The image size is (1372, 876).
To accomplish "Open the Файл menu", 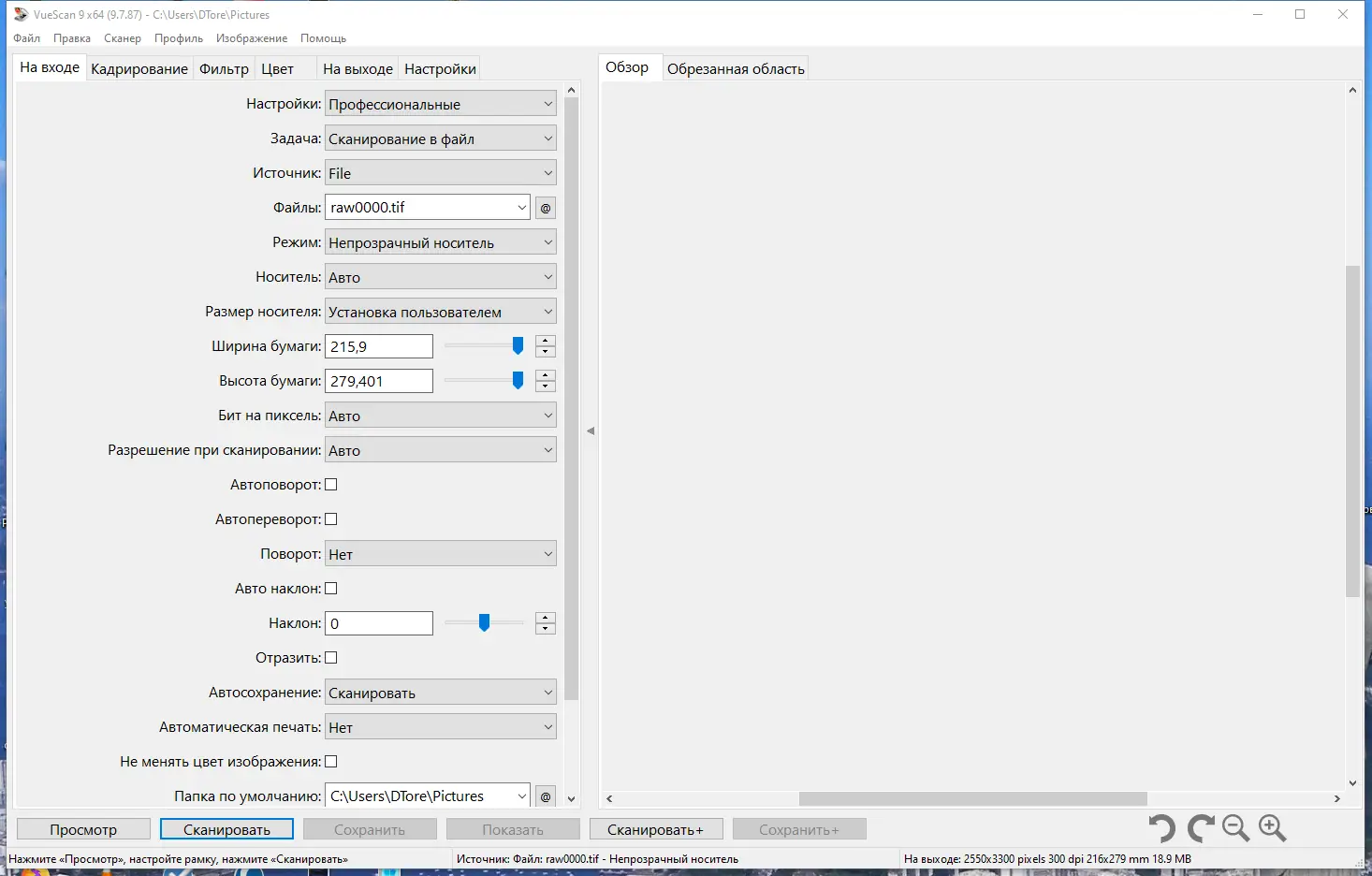I will point(27,38).
